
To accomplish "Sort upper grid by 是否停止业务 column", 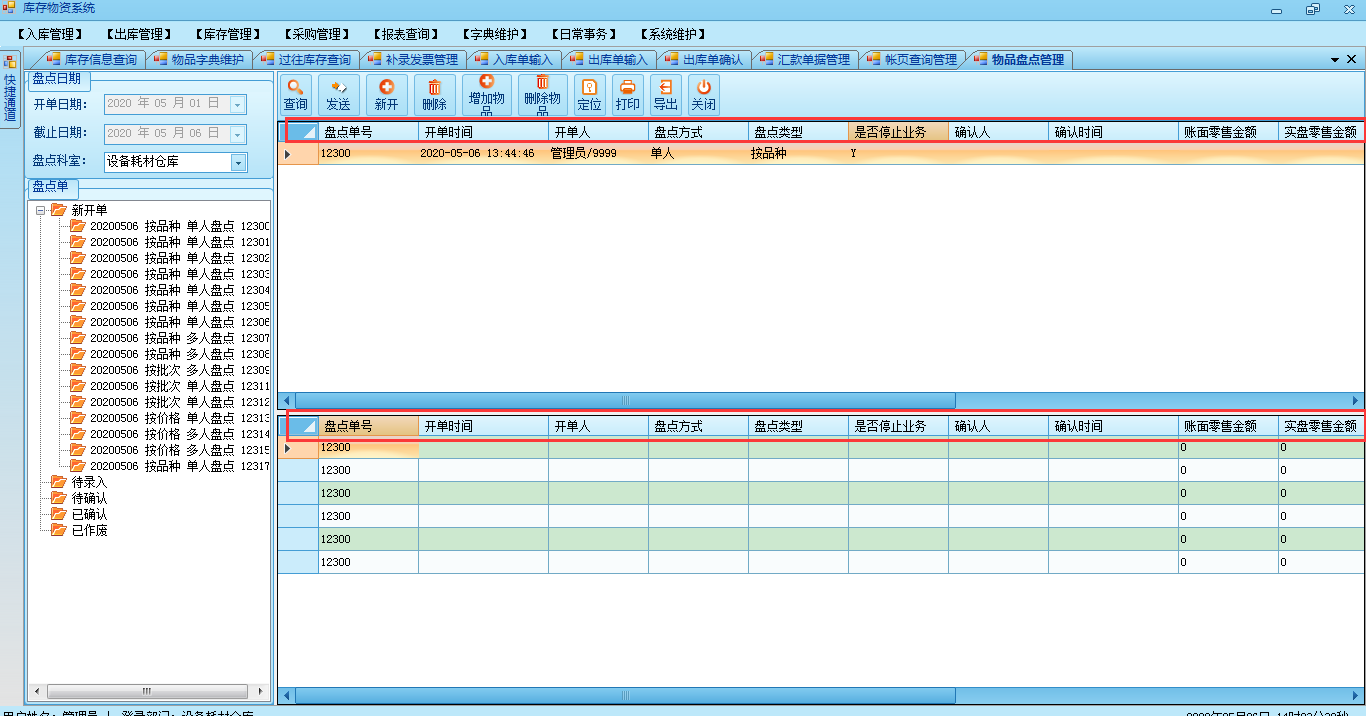I will coord(898,132).
